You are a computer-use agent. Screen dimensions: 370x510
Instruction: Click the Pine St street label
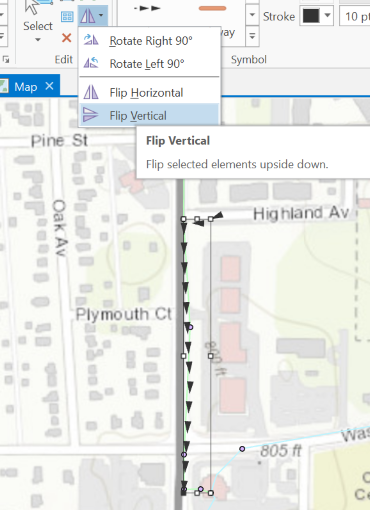(59, 141)
